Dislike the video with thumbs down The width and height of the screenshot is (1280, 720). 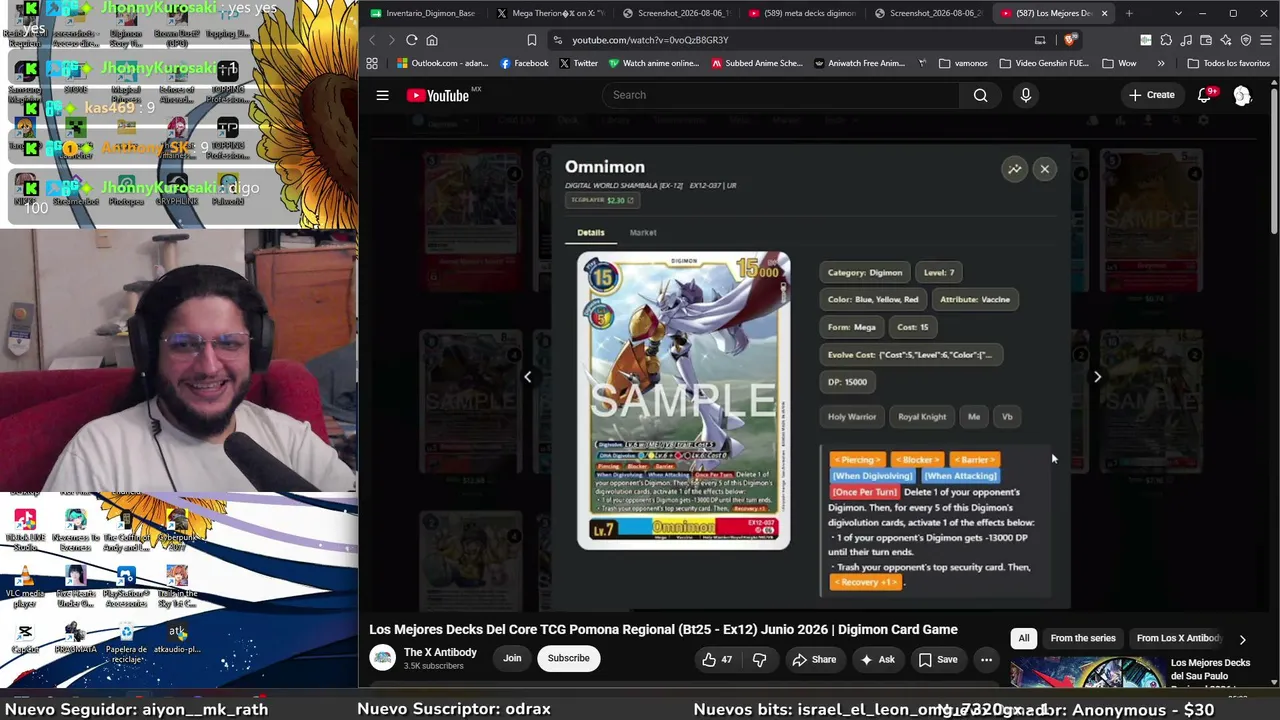[x=759, y=659]
